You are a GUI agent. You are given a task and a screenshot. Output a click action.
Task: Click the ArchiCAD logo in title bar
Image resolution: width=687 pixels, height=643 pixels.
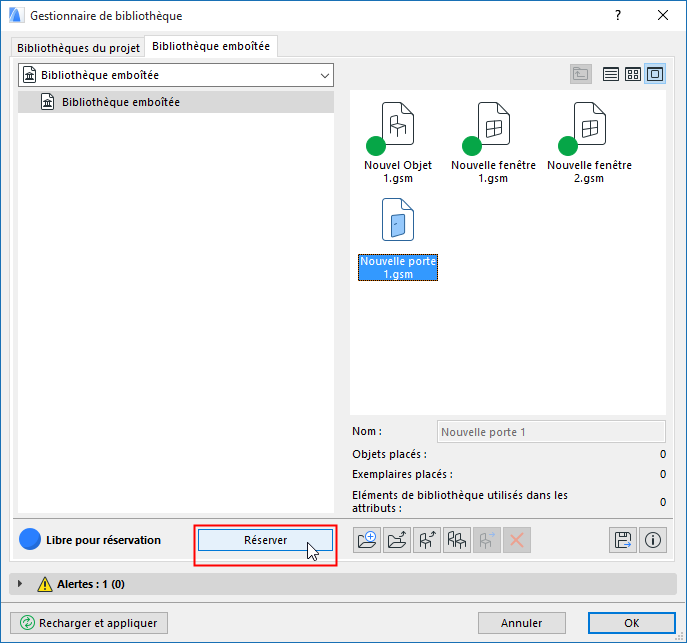(16, 15)
